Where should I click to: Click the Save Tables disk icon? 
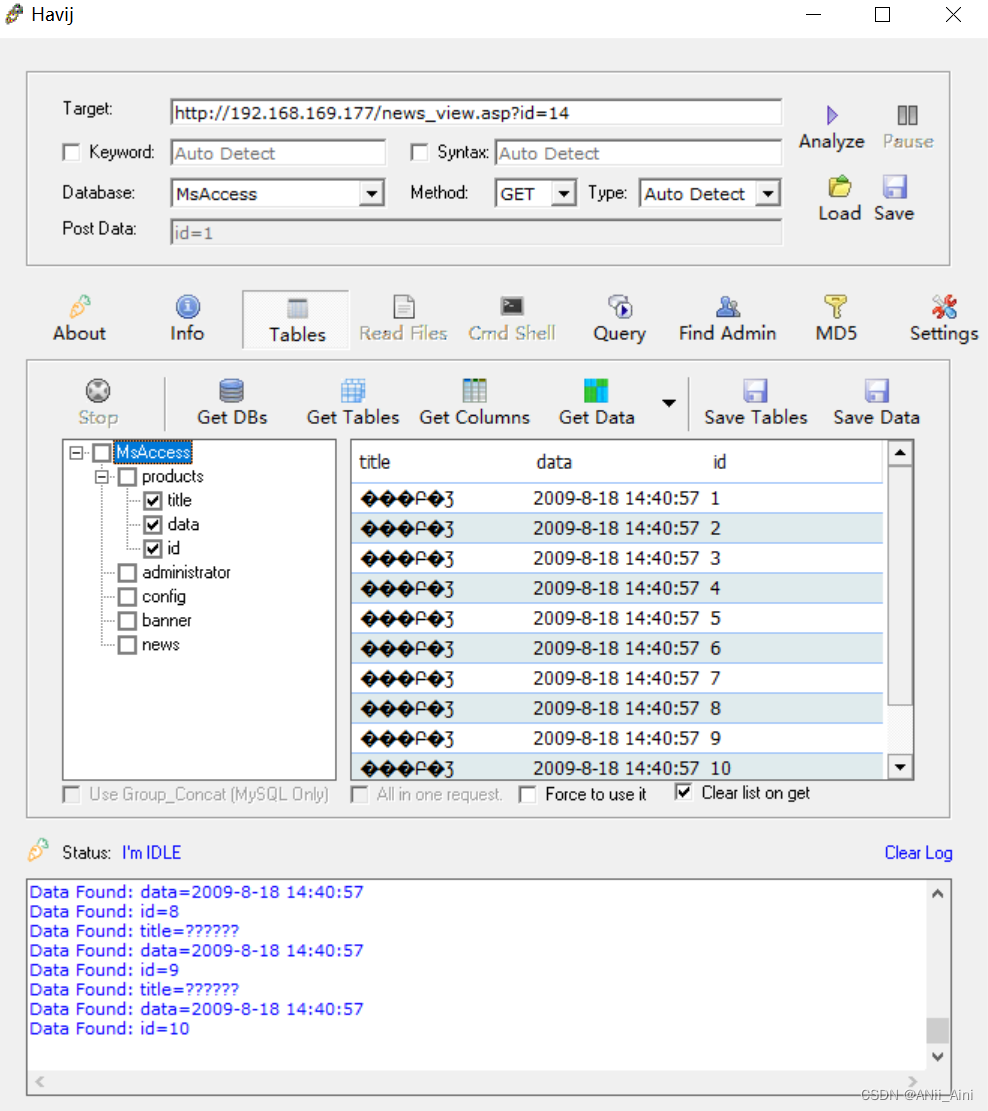click(756, 390)
